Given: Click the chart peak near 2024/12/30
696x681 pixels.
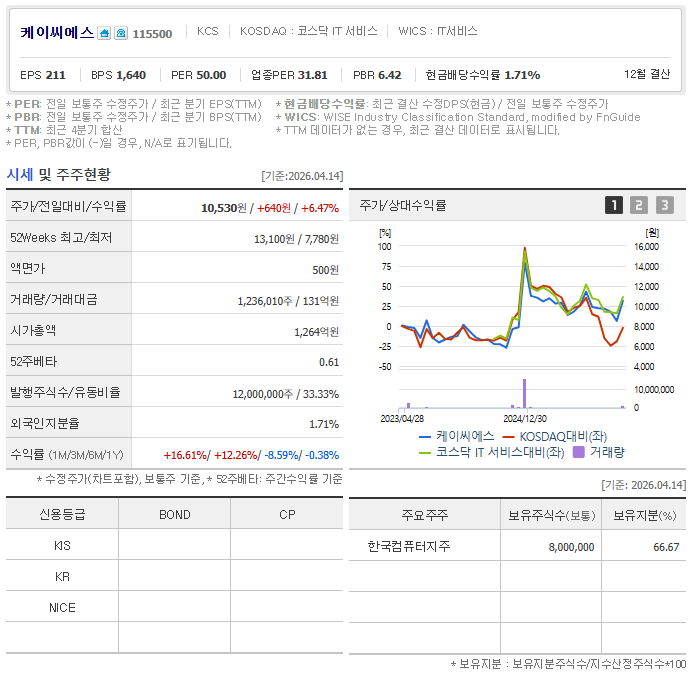Looking at the screenshot, I should tap(525, 249).
